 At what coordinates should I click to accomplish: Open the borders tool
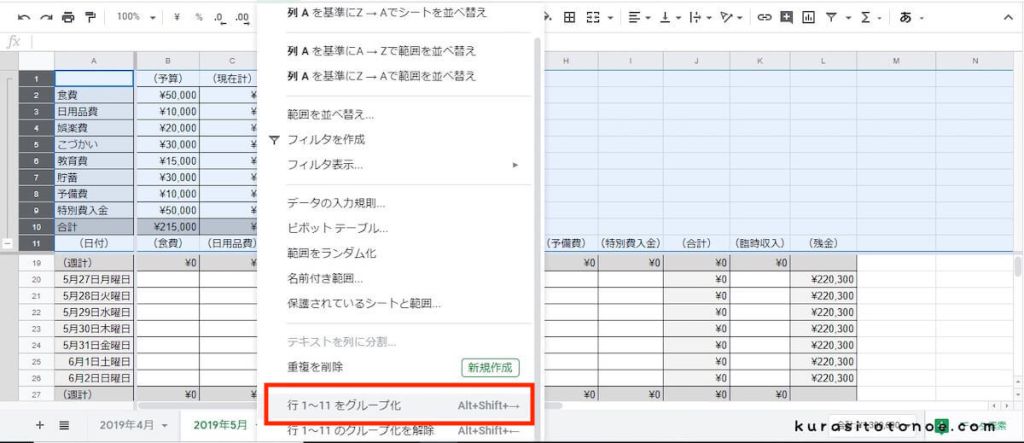click(569, 18)
